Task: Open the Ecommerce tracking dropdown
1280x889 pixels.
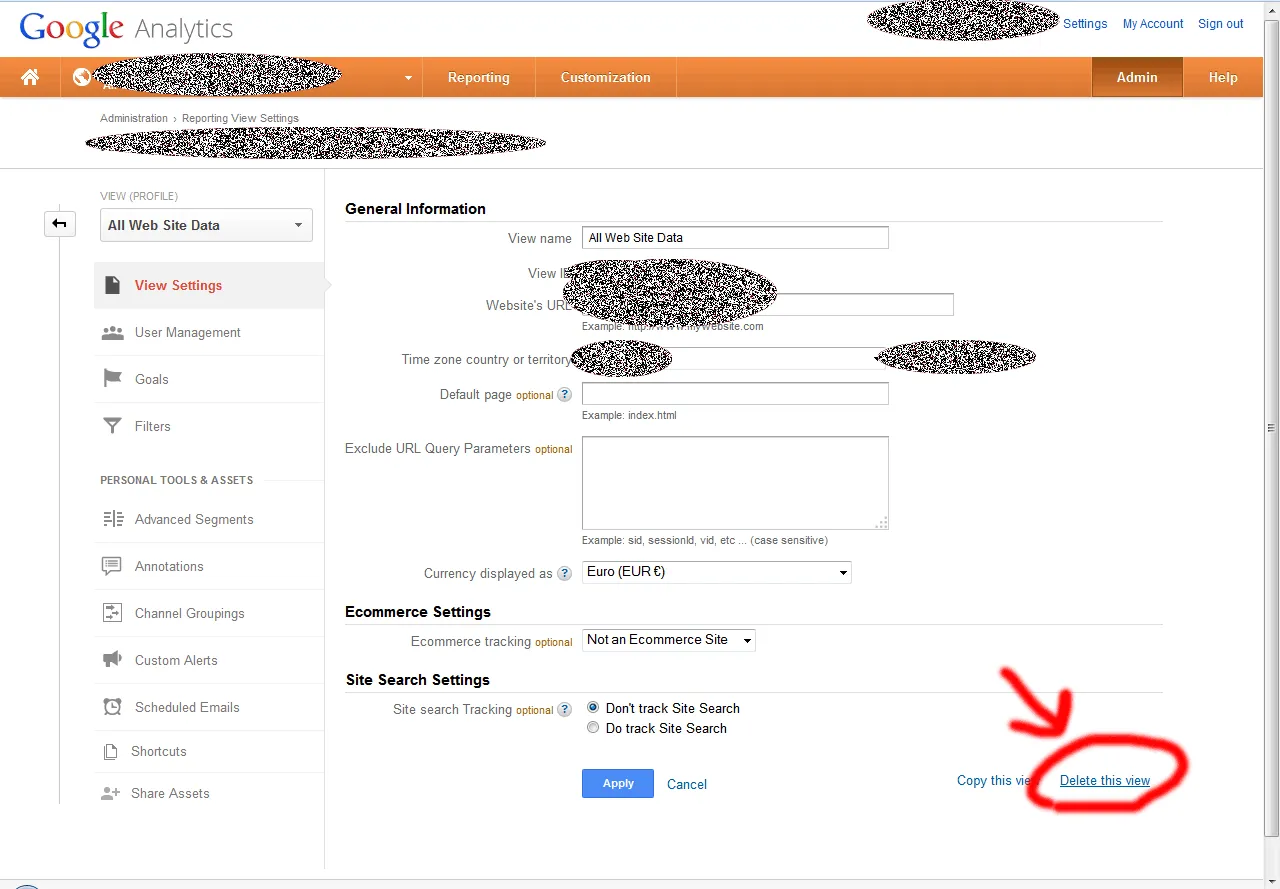Action: [x=669, y=640]
